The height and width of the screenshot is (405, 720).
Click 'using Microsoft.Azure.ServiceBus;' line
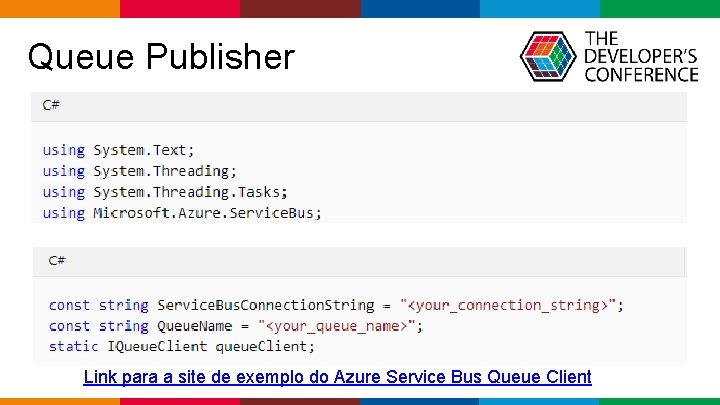(x=182, y=213)
